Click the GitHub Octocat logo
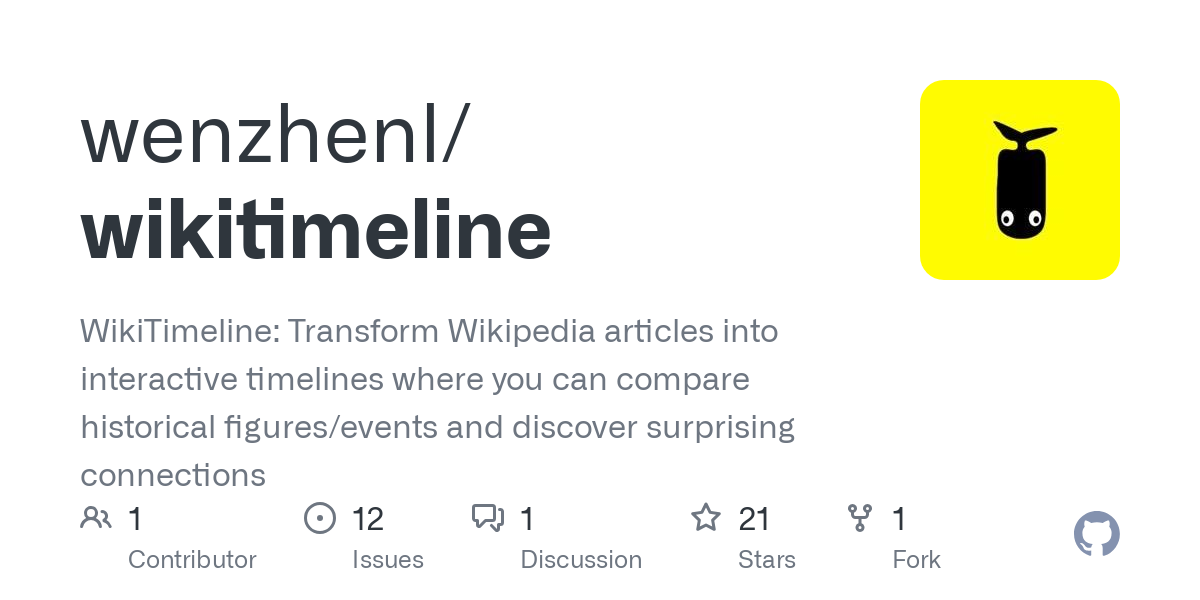Viewport: 1200px width, 600px height. click(1096, 535)
